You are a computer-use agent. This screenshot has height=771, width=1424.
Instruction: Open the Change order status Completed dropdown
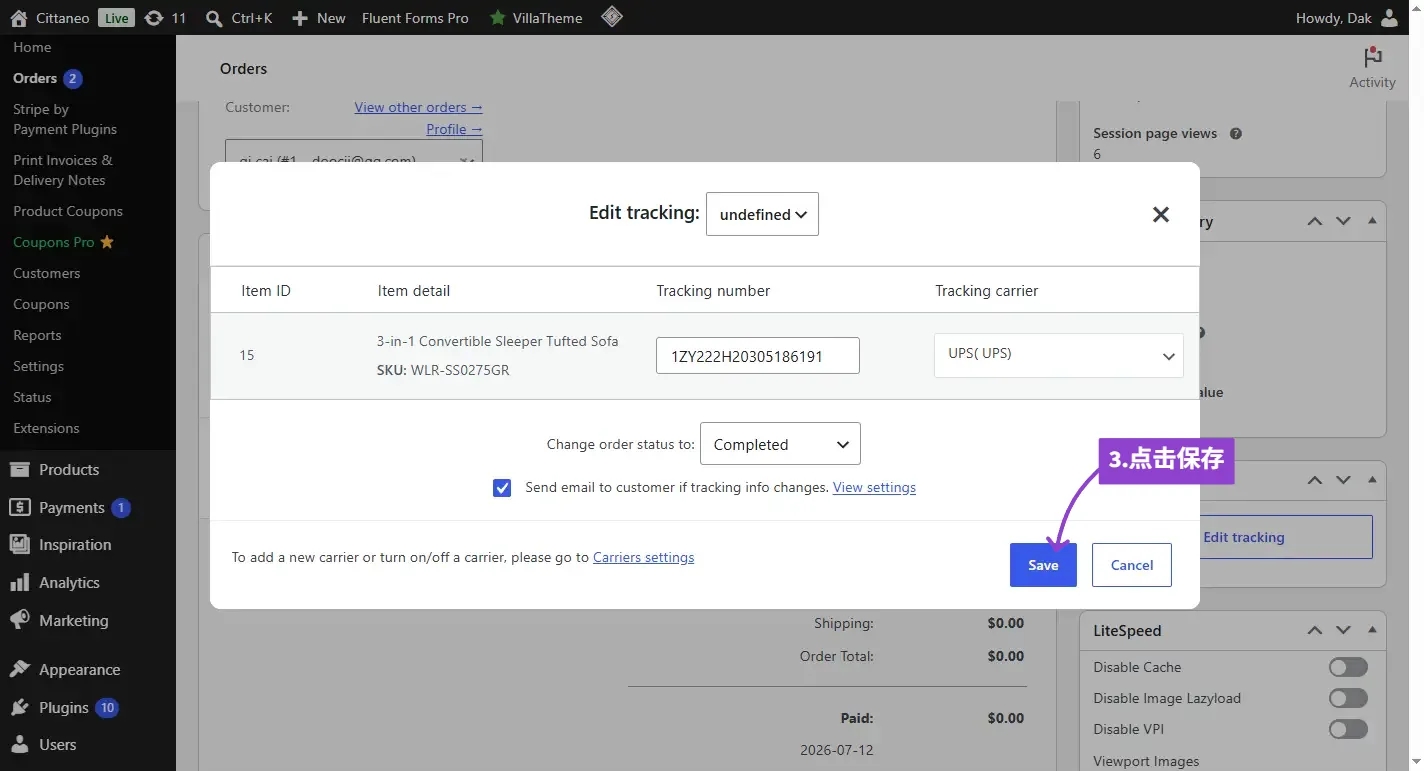pyautogui.click(x=780, y=444)
